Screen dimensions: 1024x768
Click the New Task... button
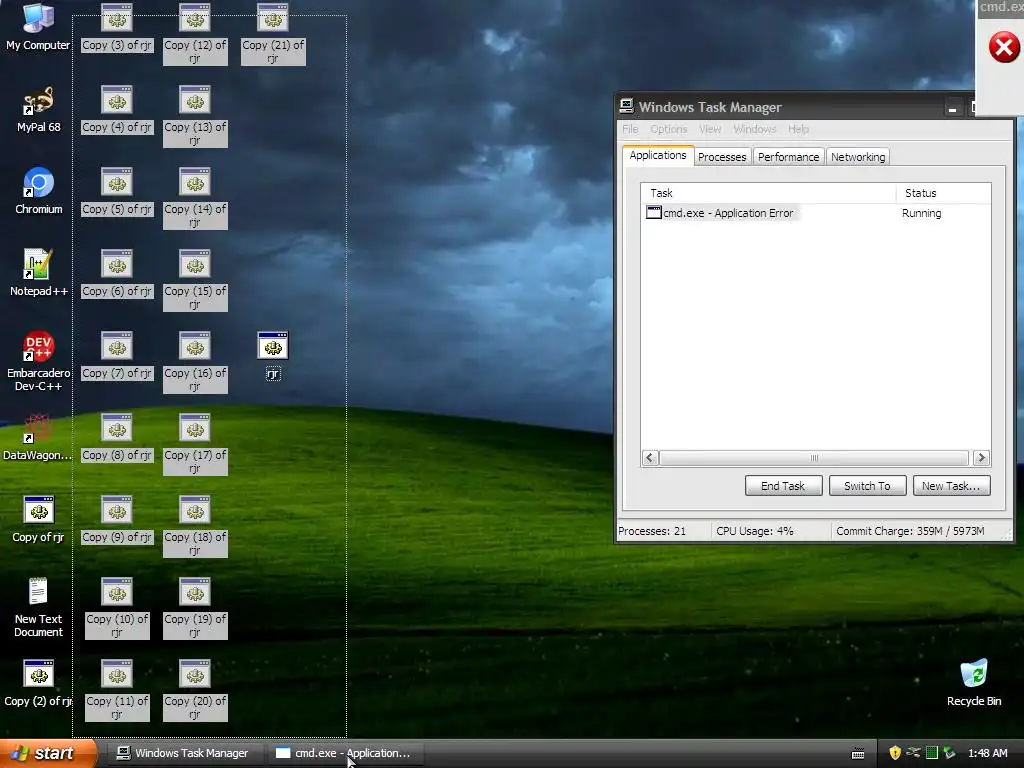coord(951,486)
